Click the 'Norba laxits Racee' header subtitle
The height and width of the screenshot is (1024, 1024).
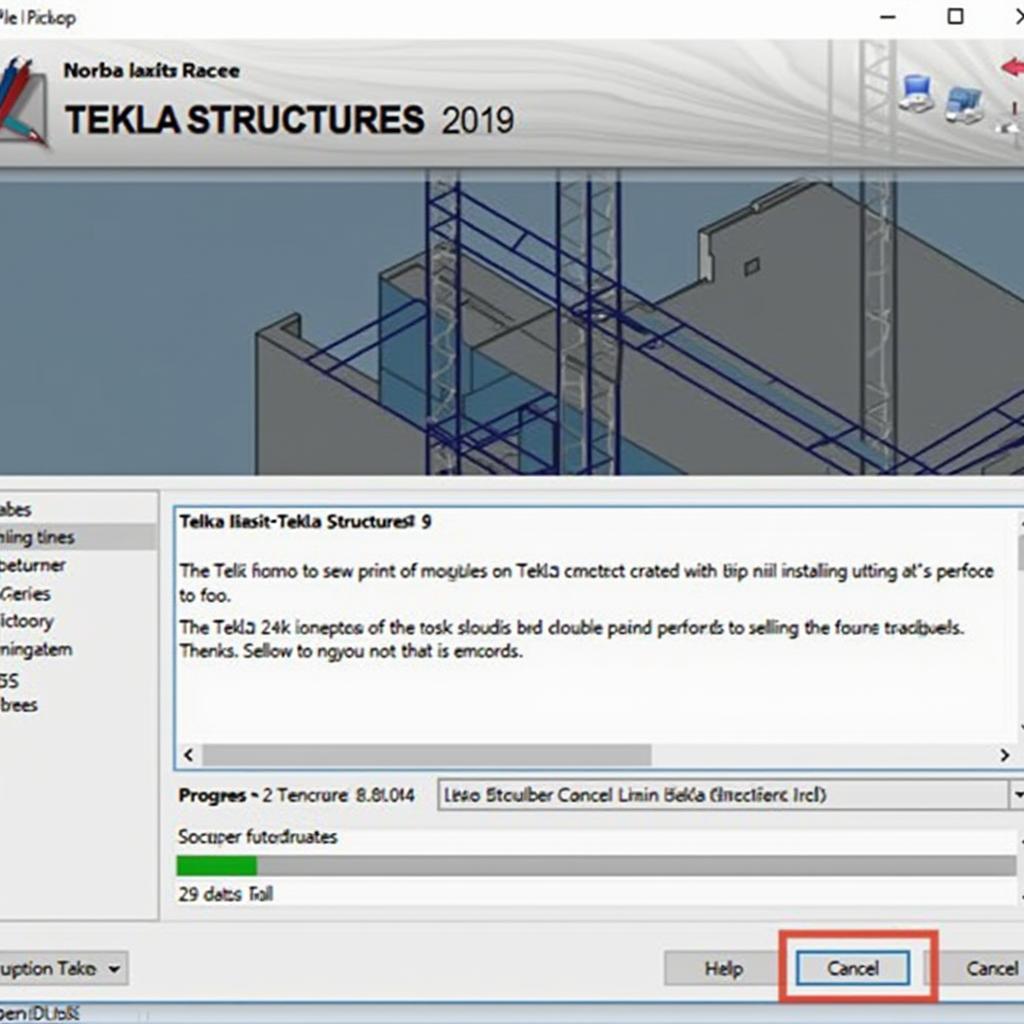(x=152, y=71)
